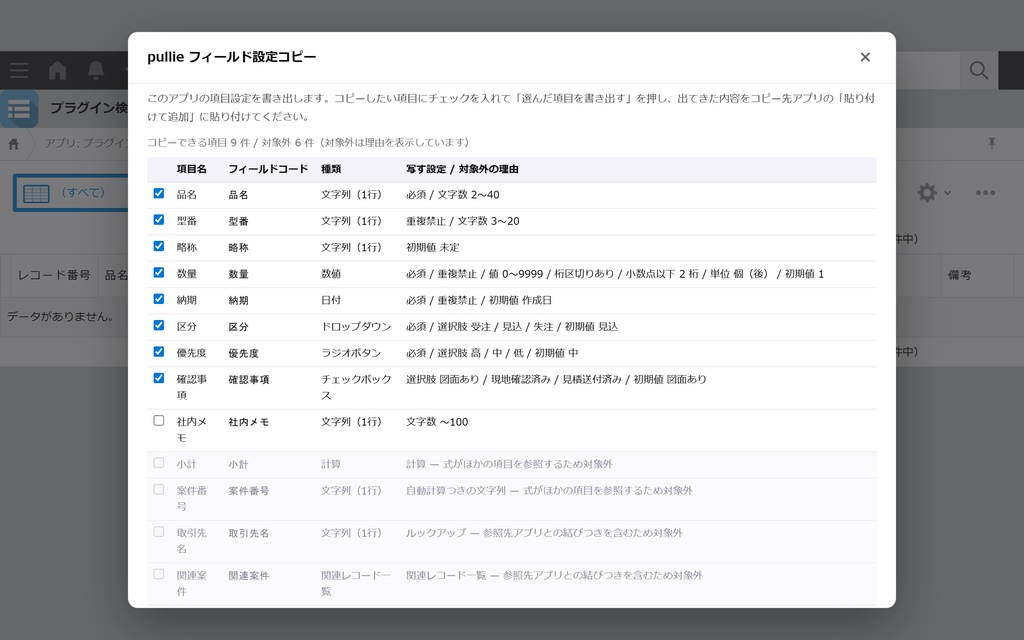Click the 関連レコード一覧 exclusion reason text
The height and width of the screenshot is (640, 1024).
(554, 575)
